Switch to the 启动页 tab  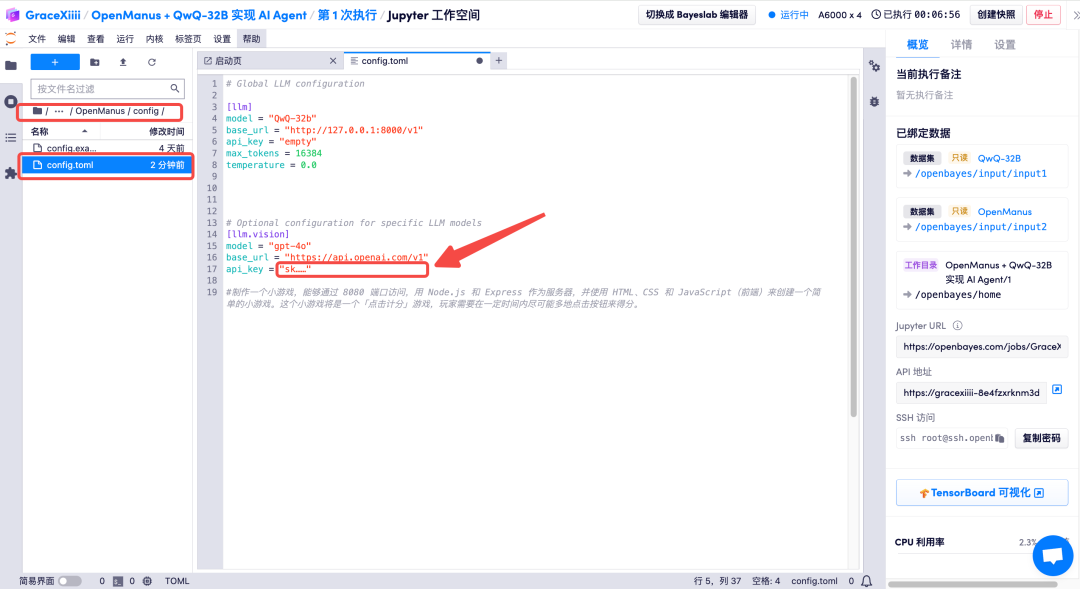coord(270,61)
